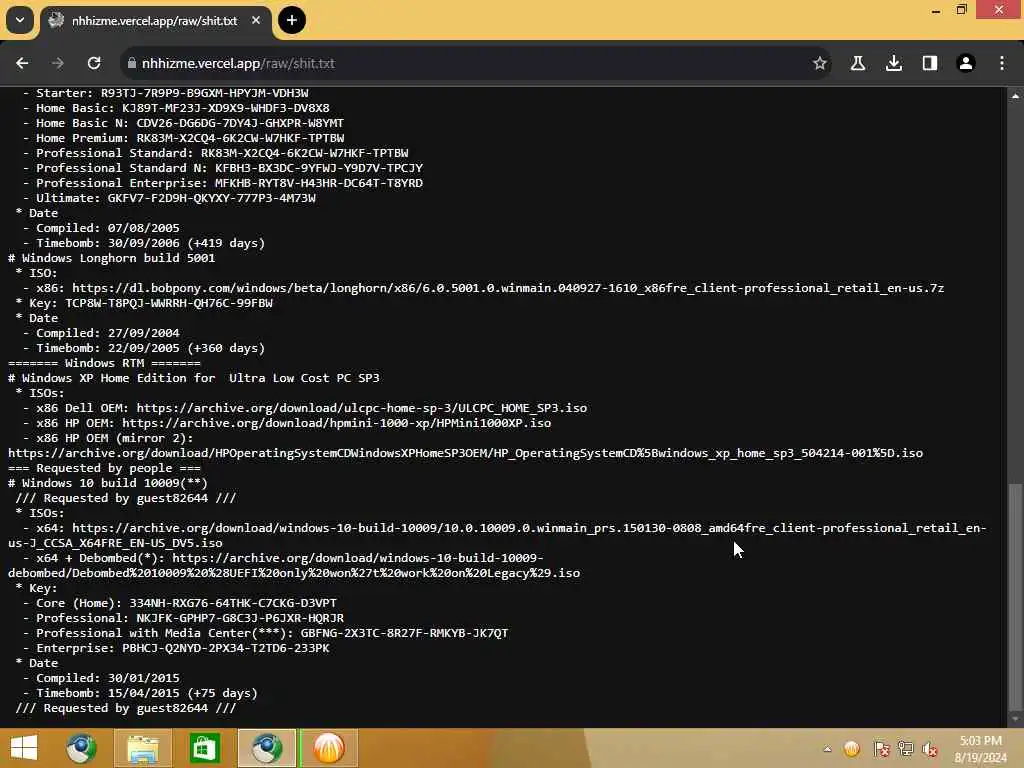Click the '======= Windows RTM =======' heading
Image resolution: width=1024 pixels, height=768 pixels.
(104, 363)
